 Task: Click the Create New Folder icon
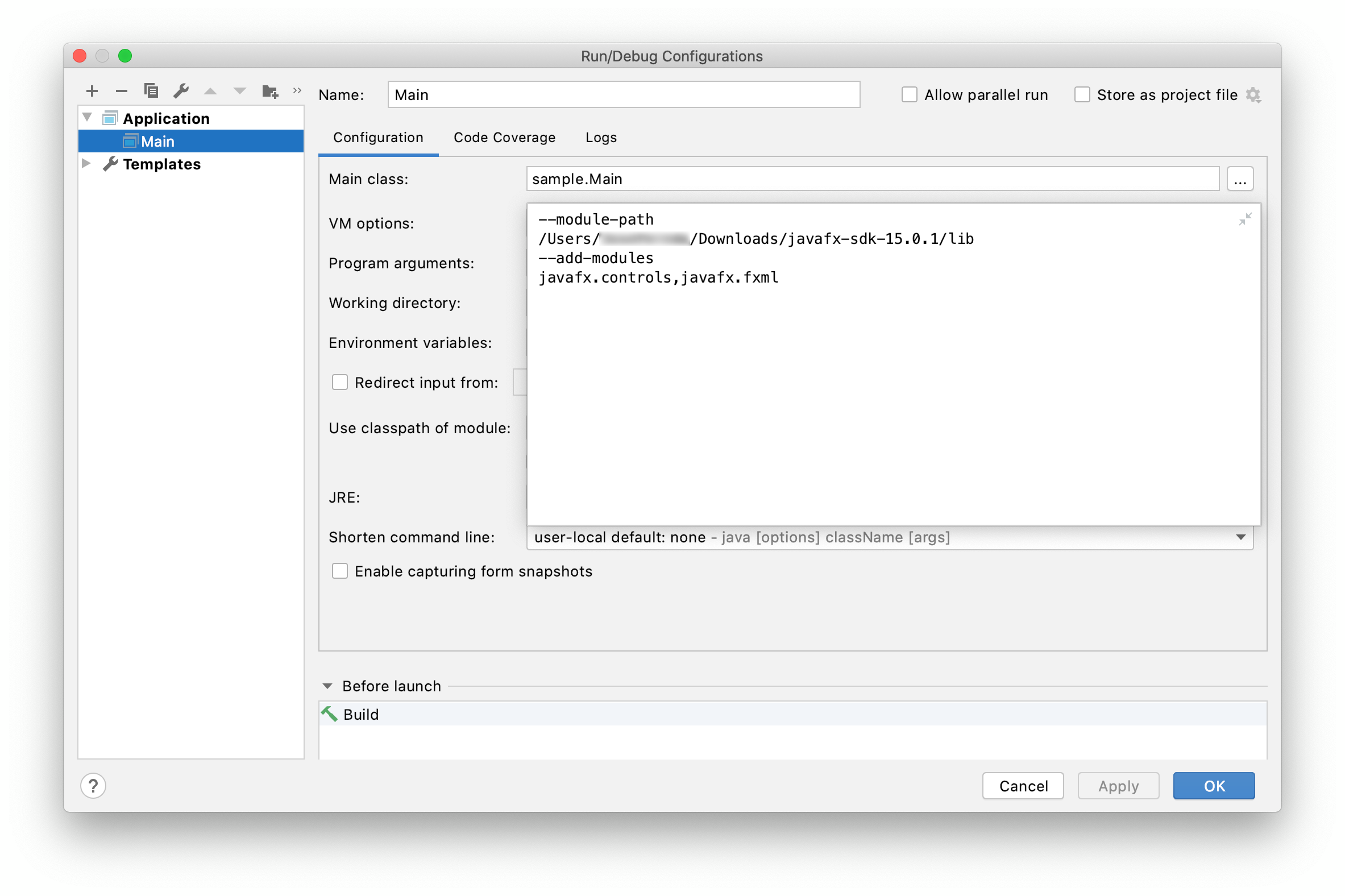coord(269,91)
